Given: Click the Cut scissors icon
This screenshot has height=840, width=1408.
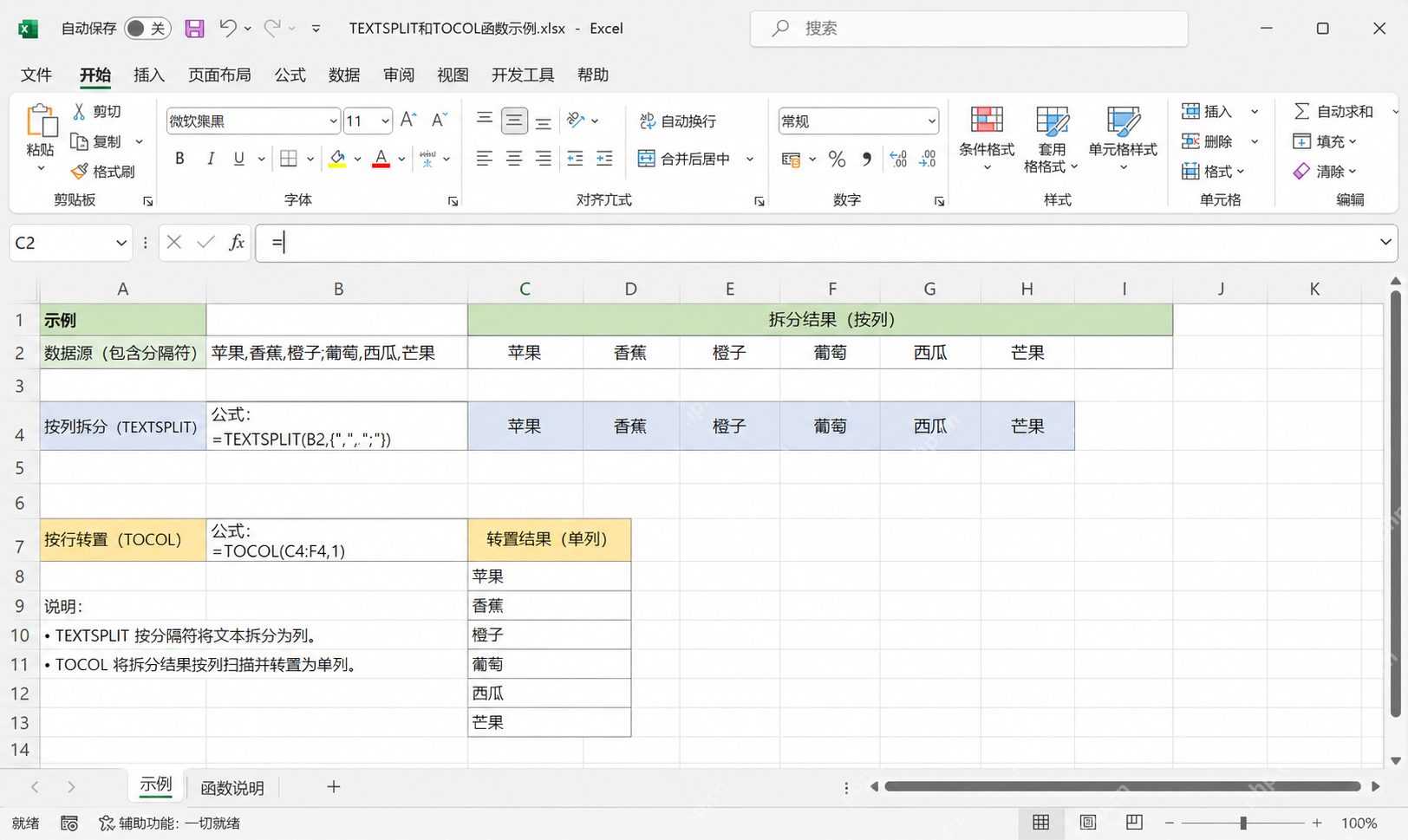Looking at the screenshot, I should (x=79, y=111).
